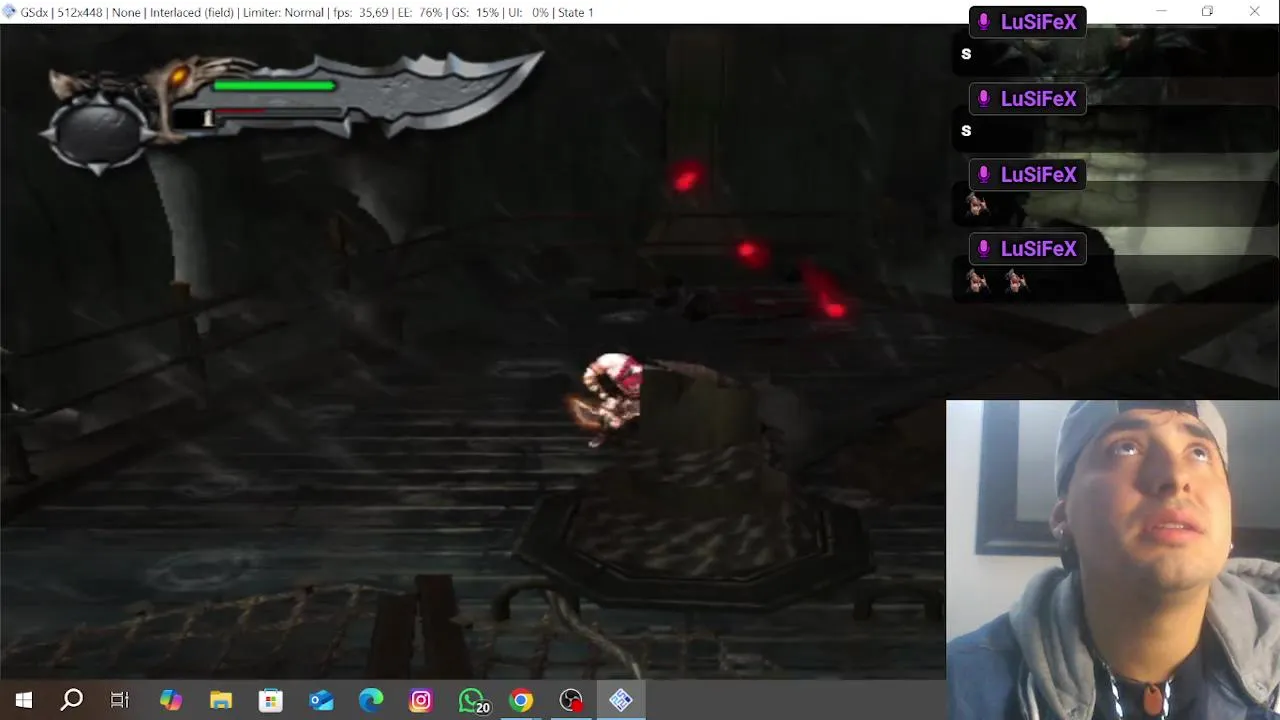Click the fourth LuSiFeX microphone label
The width and height of the screenshot is (1280, 720).
pos(1028,248)
